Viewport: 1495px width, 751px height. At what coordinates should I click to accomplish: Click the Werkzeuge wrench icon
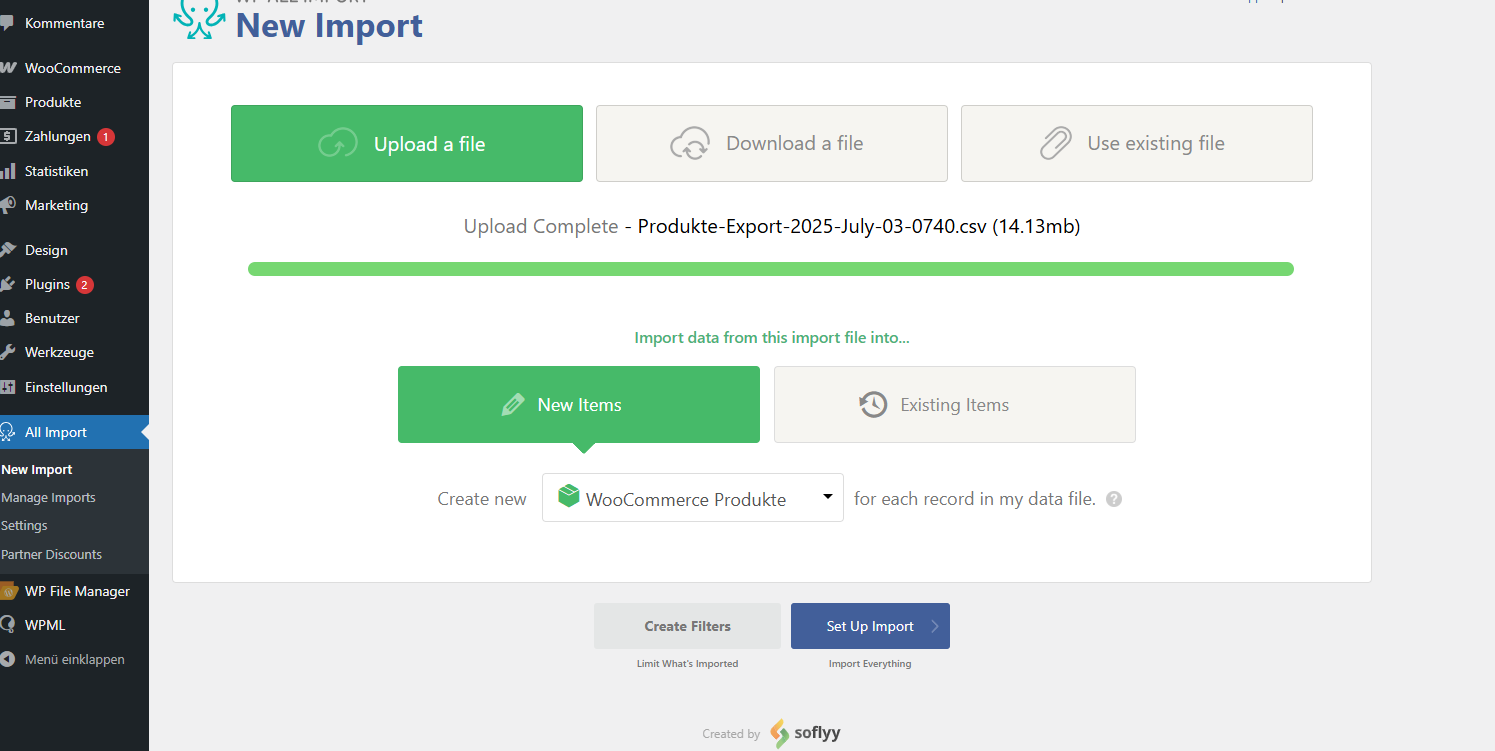point(8,352)
